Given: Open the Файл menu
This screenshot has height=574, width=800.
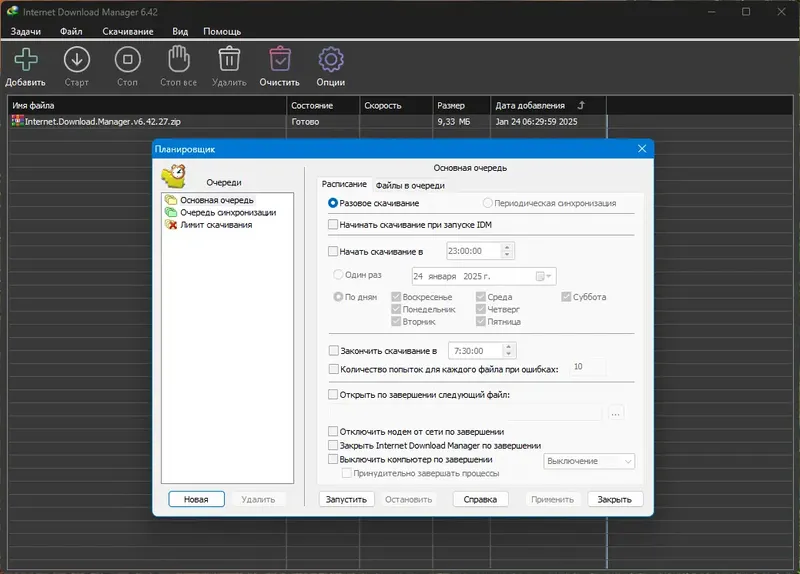Looking at the screenshot, I should tap(71, 31).
